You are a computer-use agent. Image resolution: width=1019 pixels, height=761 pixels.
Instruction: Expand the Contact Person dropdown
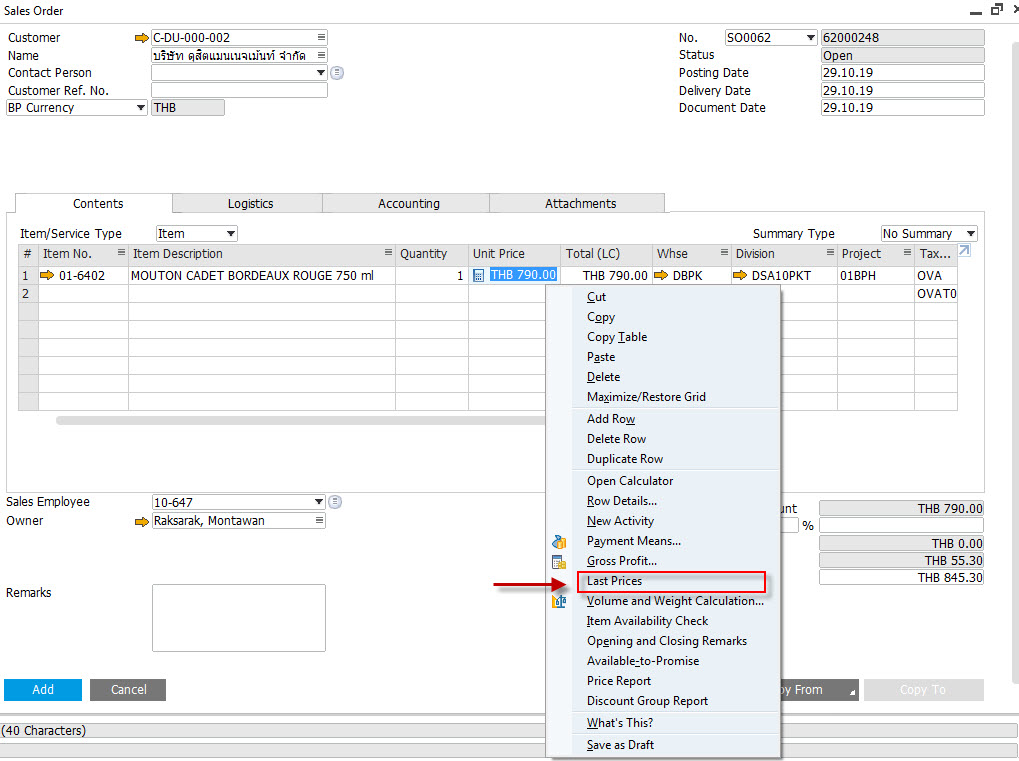coord(320,73)
